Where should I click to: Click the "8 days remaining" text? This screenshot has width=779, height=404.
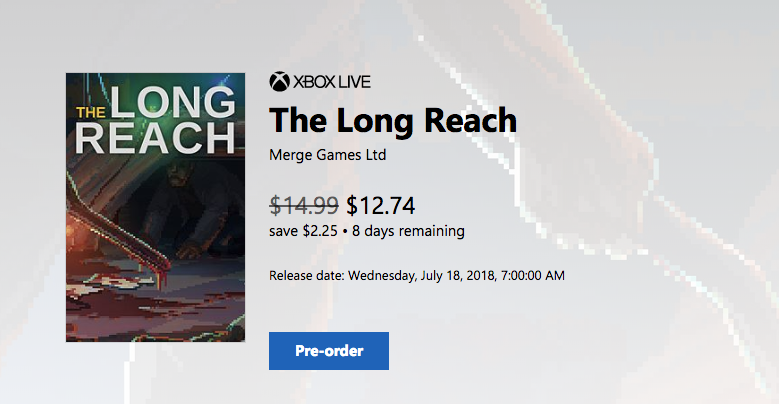tap(408, 231)
